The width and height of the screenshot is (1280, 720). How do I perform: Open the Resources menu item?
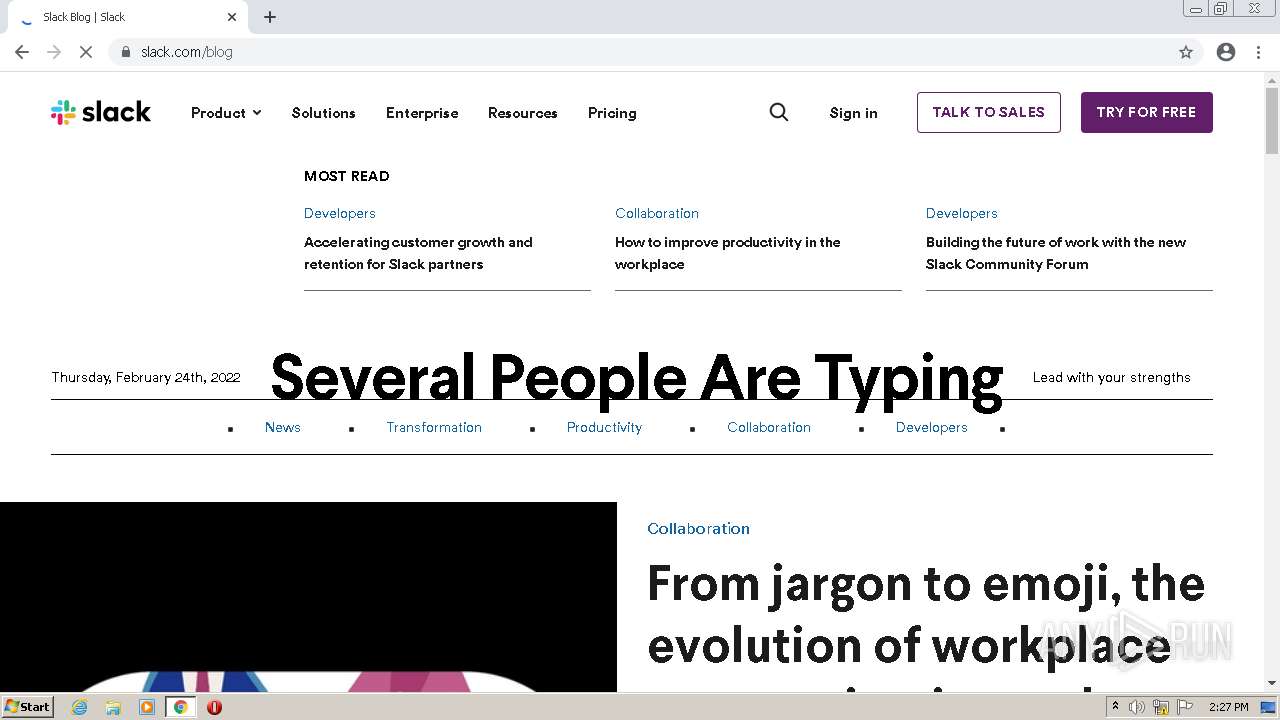click(x=523, y=113)
